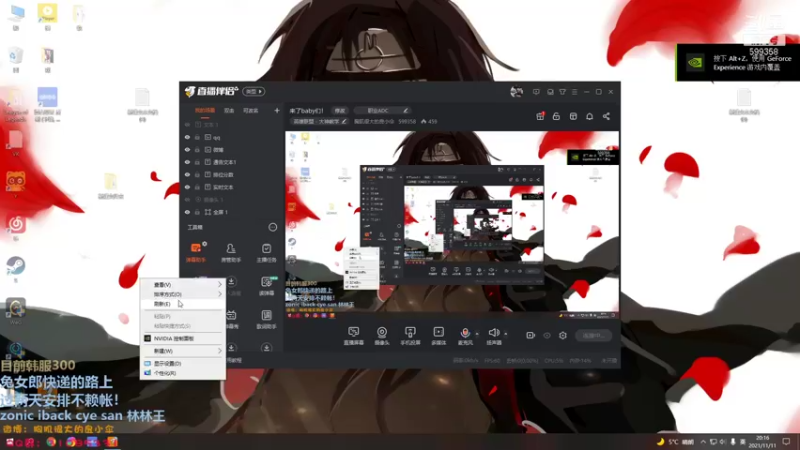Switch to the second scene tab

[x=229, y=110]
